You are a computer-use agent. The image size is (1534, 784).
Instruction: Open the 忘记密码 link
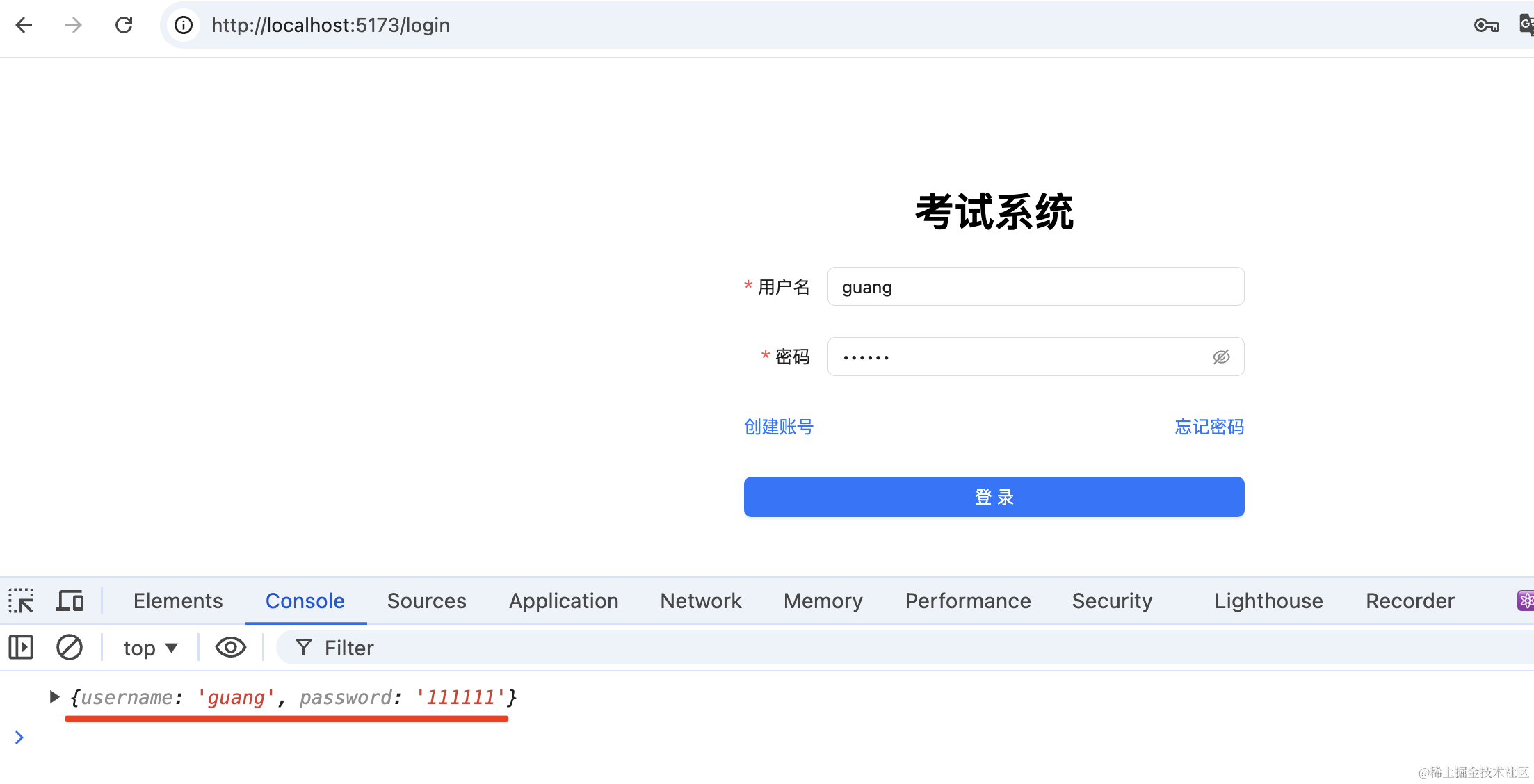[1209, 427]
